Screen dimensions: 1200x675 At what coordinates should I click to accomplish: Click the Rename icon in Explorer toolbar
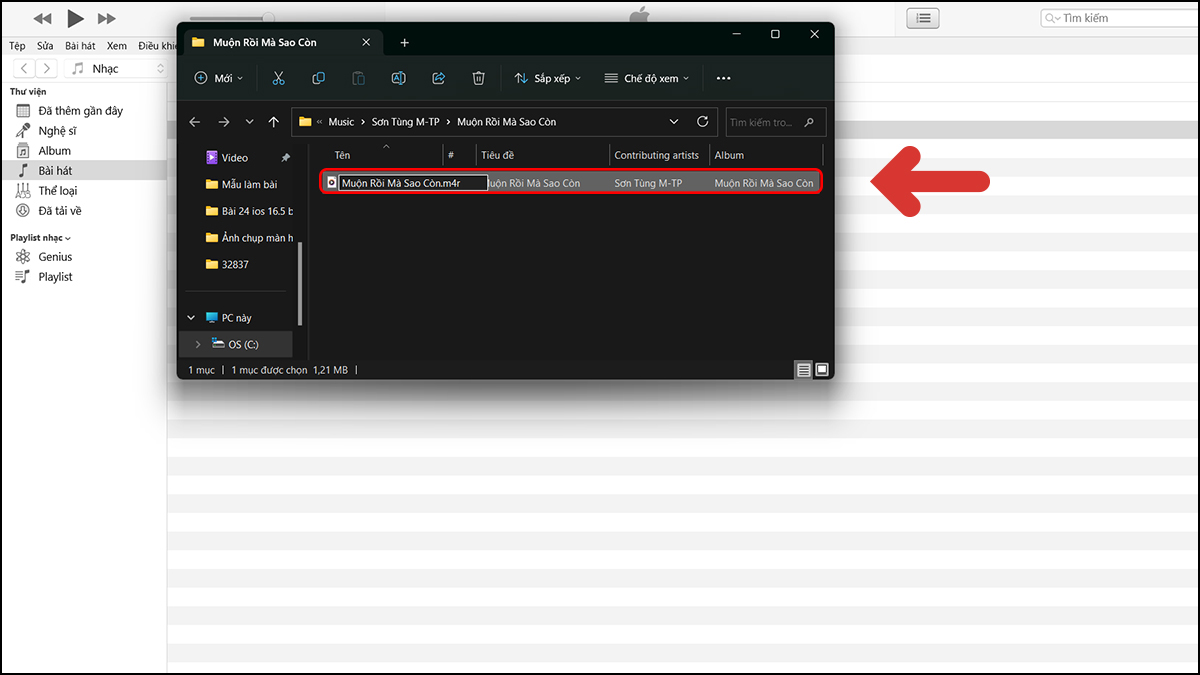point(398,78)
